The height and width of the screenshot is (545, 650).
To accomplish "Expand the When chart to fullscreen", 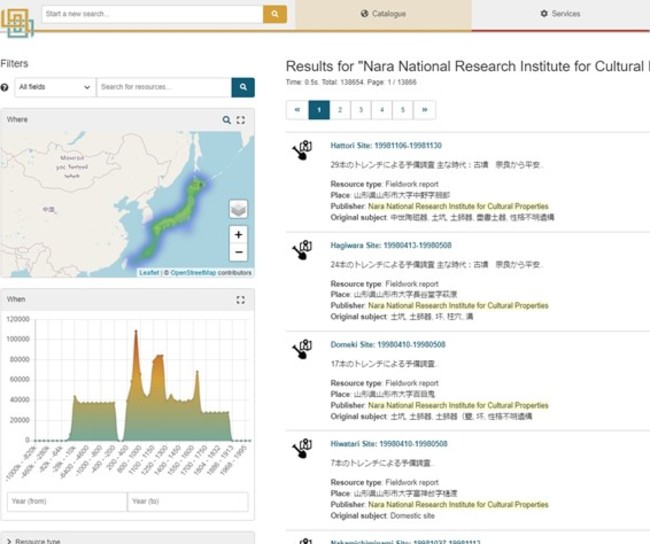I will 241,299.
